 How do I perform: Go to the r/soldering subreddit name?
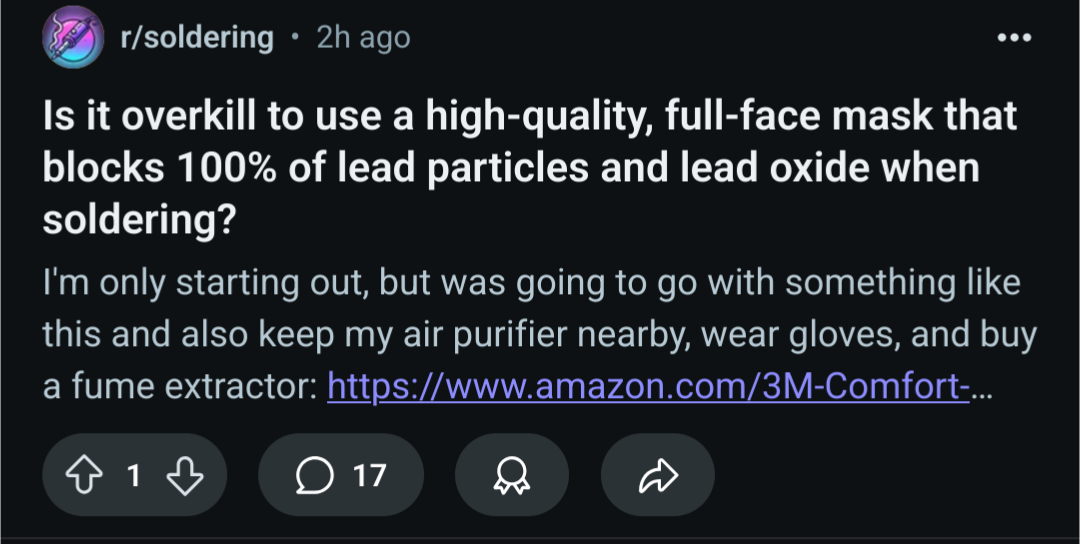click(x=196, y=38)
